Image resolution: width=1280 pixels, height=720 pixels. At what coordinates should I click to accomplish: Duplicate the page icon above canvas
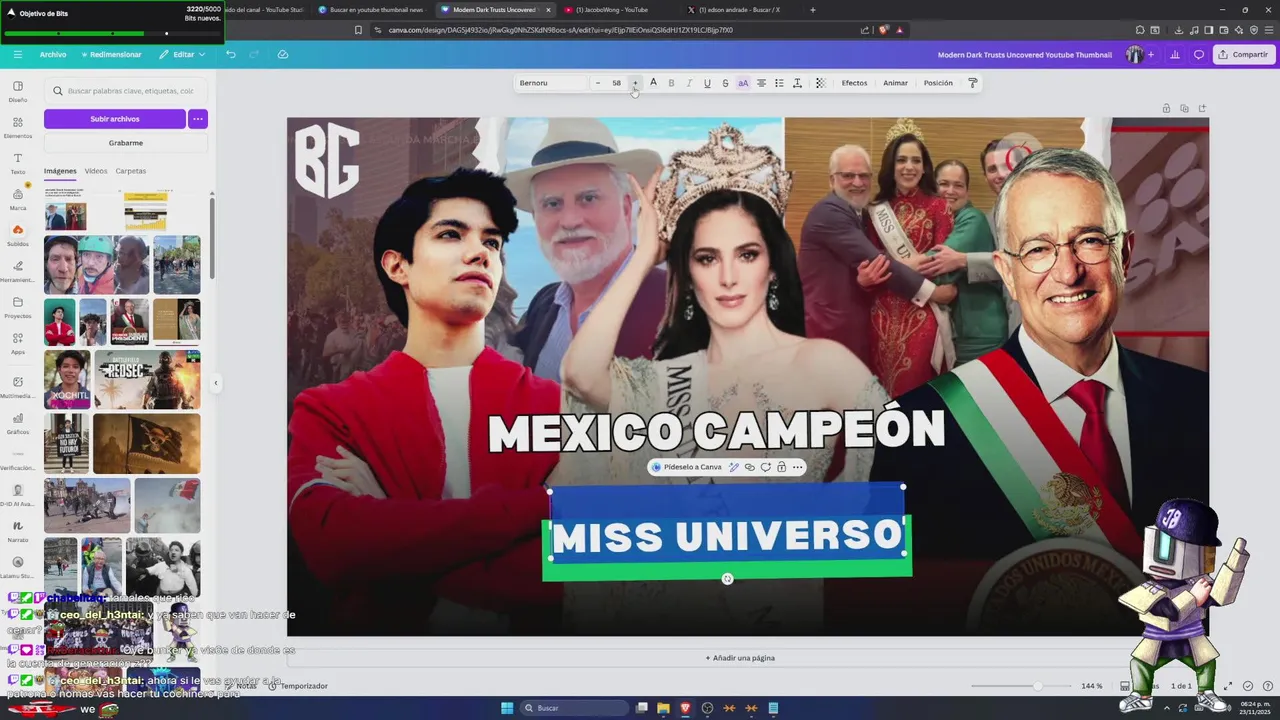[x=1184, y=108]
